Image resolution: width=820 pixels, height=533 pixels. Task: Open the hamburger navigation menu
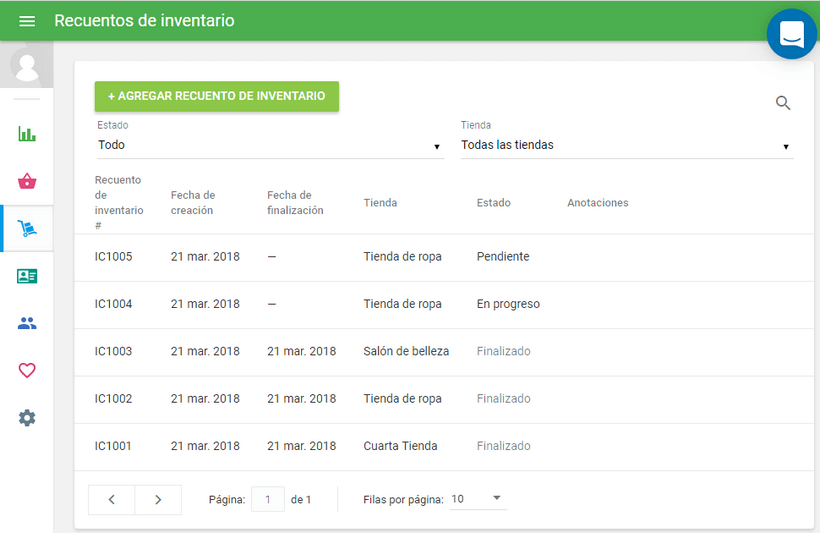pyautogui.click(x=27, y=21)
